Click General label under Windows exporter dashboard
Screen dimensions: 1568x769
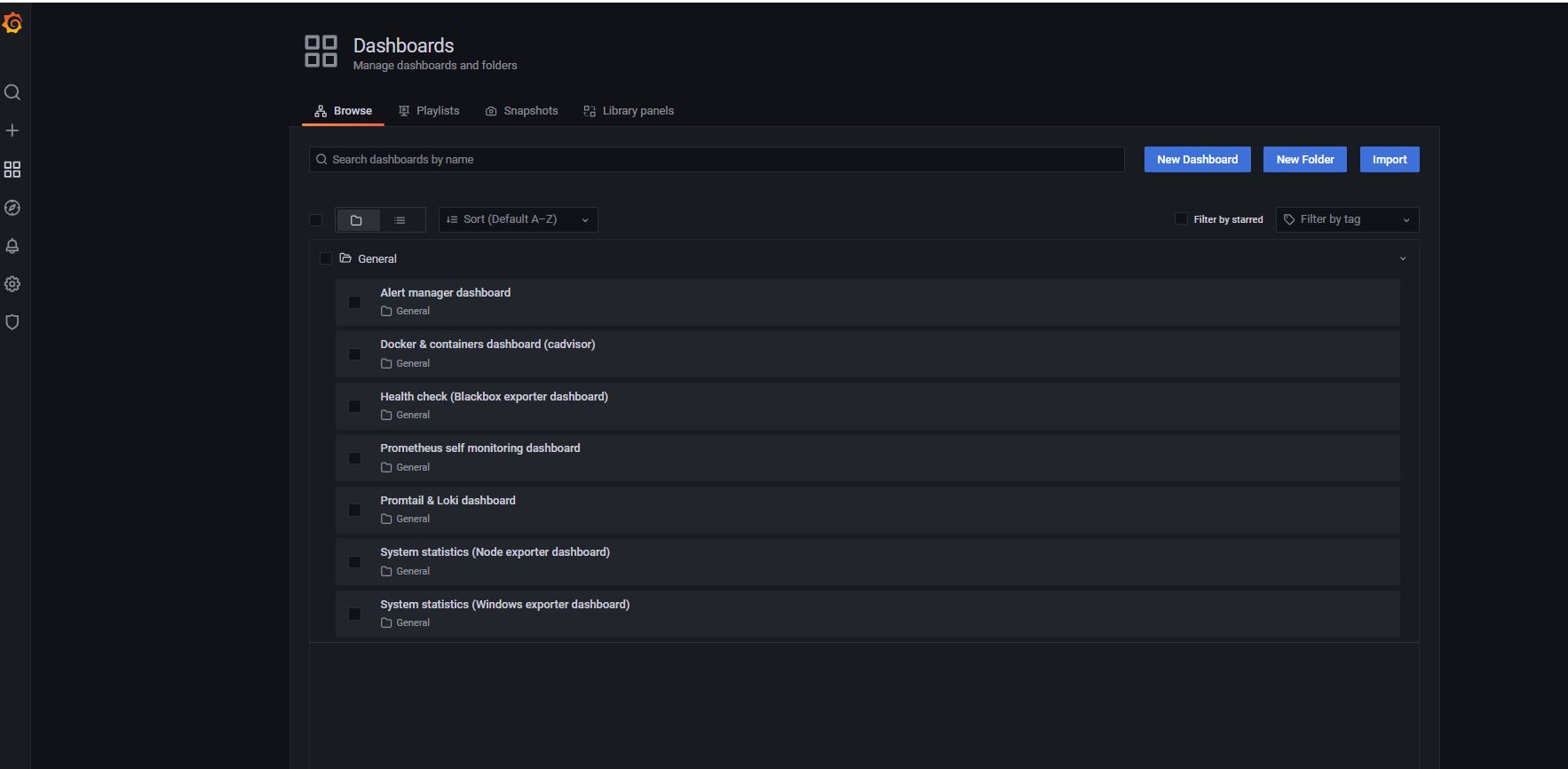pos(413,623)
